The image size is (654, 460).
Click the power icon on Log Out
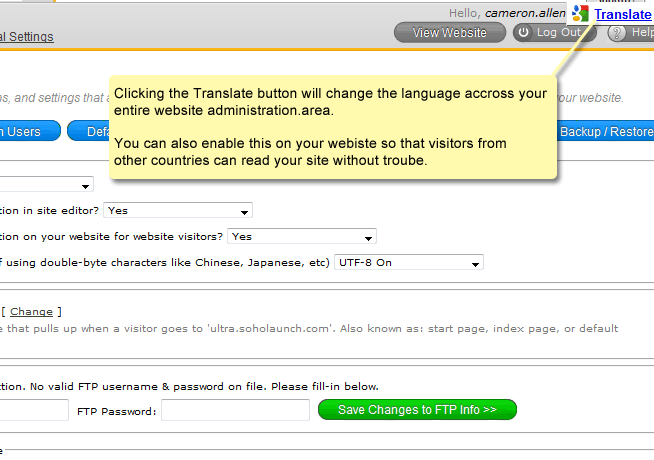[x=524, y=33]
